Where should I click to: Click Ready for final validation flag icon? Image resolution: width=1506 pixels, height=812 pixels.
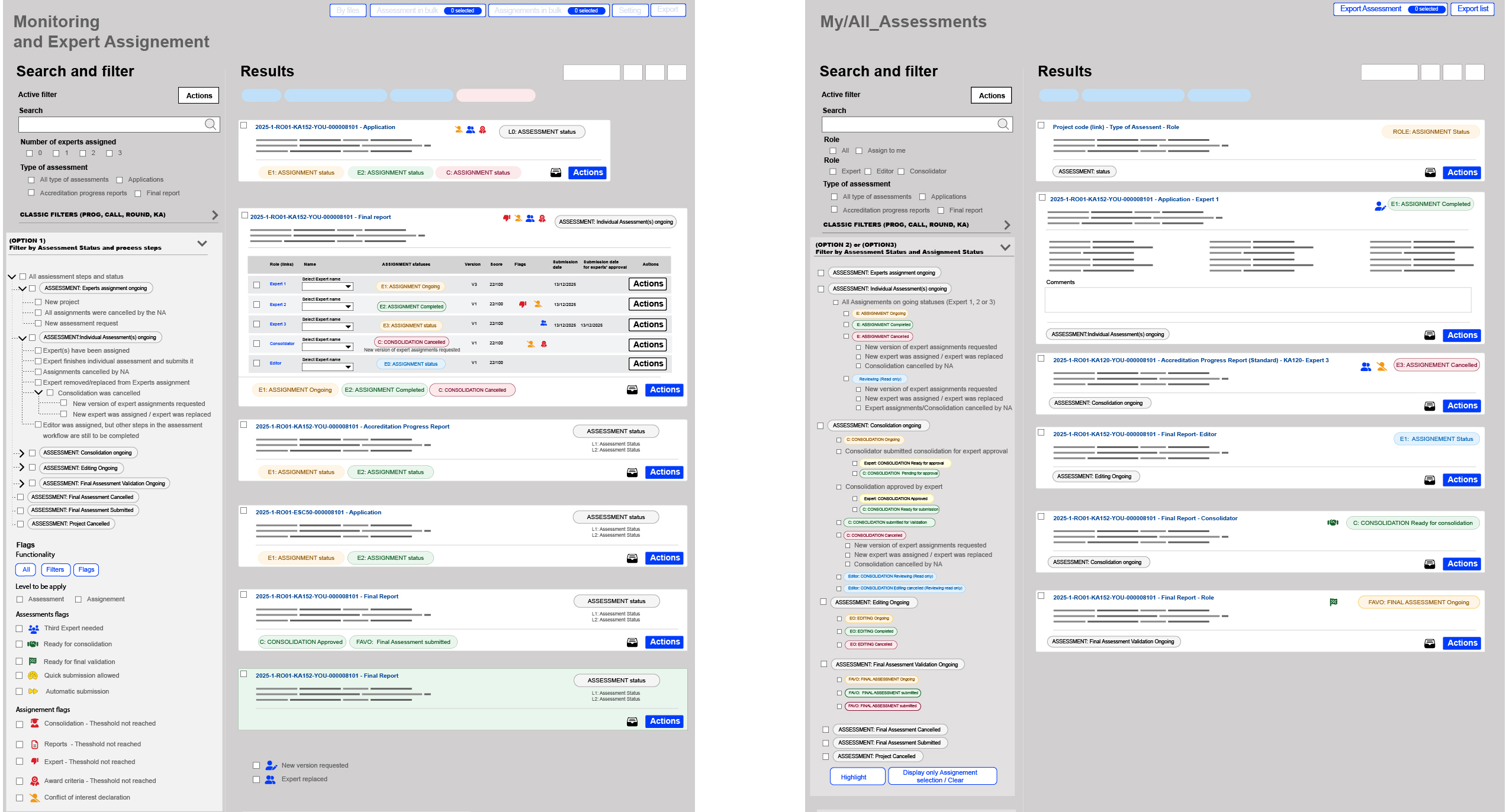33,662
